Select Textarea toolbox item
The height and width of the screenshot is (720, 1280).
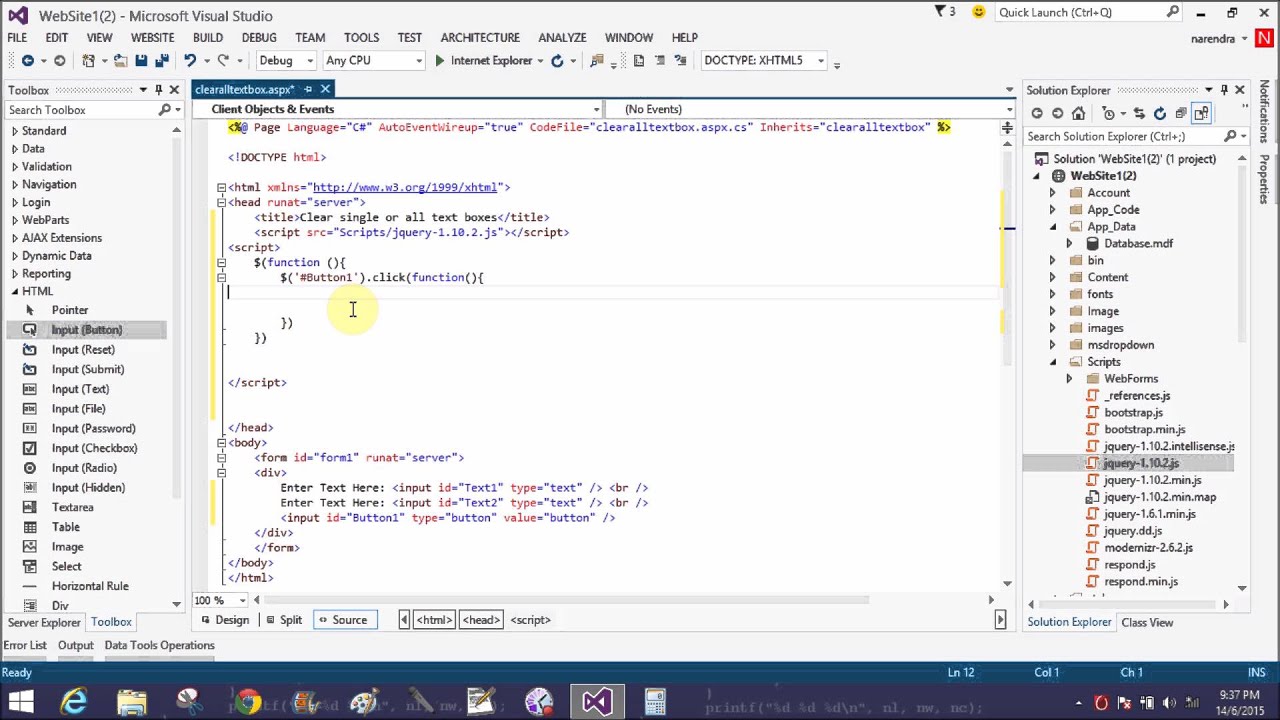(72, 507)
